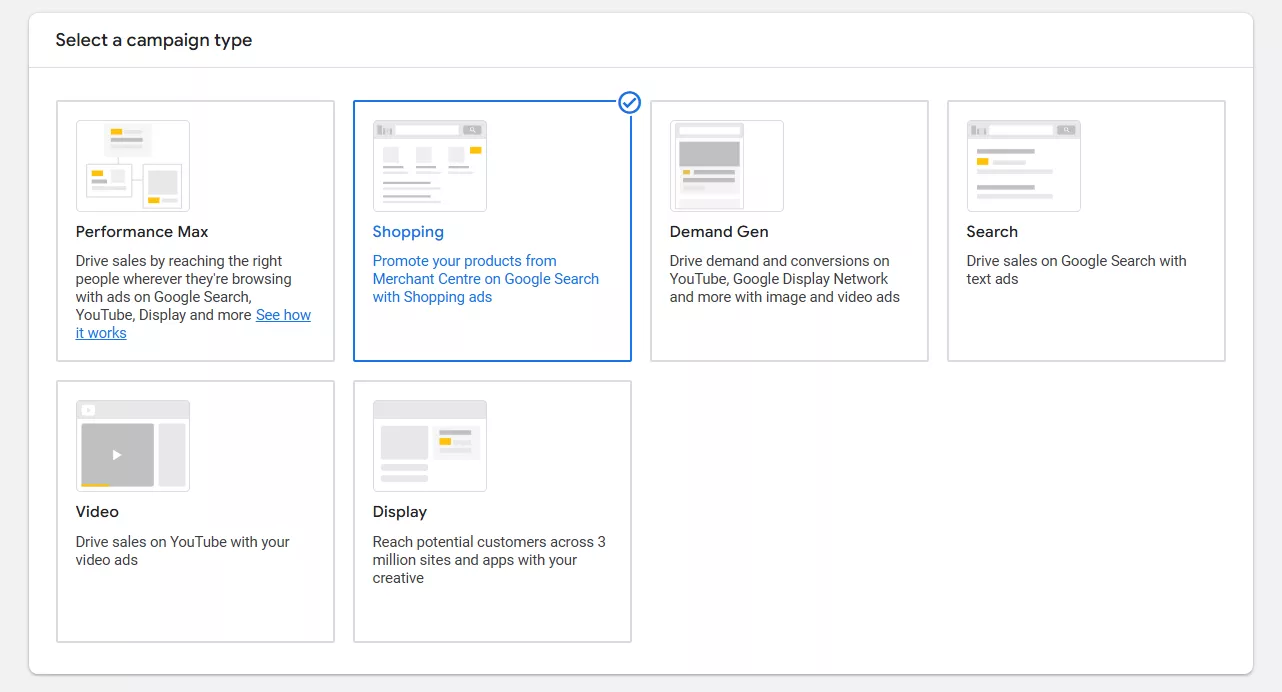Viewport: 1282px width, 692px height.
Task: Choose the Shopping campaign title
Action: click(x=408, y=232)
